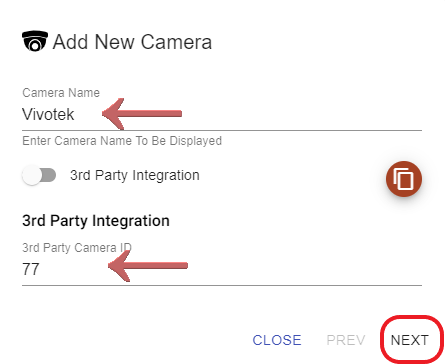Click the bold '3rd Party Integration' section heading

[96, 221]
